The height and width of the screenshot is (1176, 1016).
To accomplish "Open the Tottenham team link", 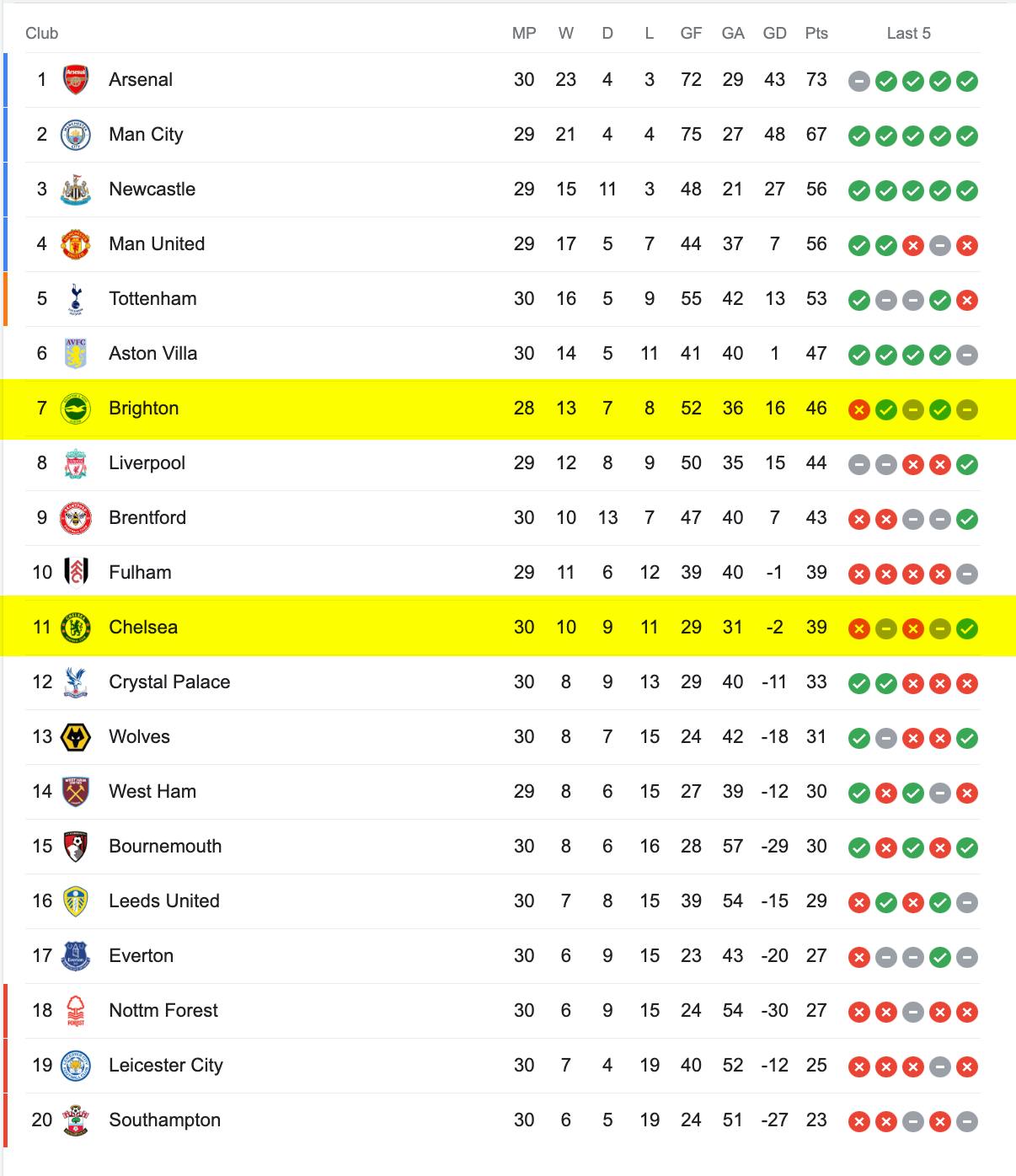I will (152, 299).
